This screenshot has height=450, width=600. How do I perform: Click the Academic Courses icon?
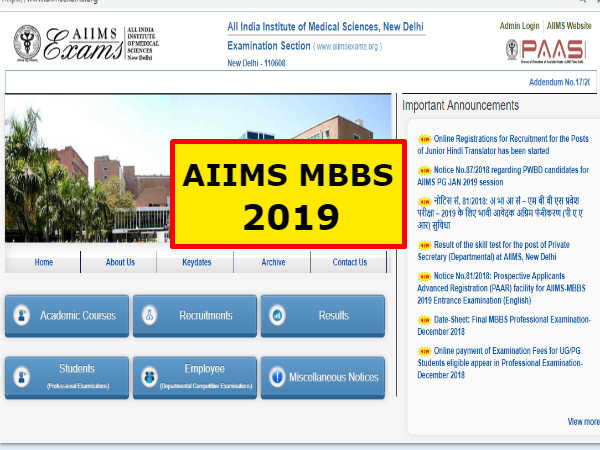(x=22, y=315)
